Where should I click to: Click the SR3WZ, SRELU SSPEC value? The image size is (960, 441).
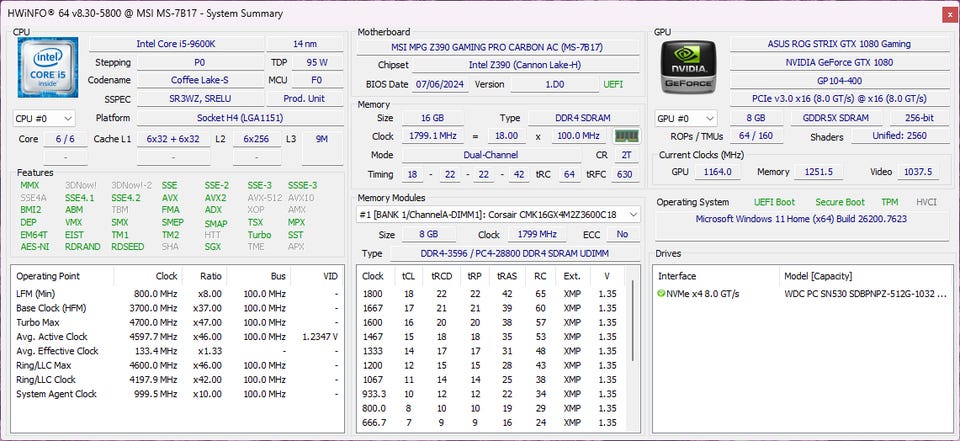(200, 99)
